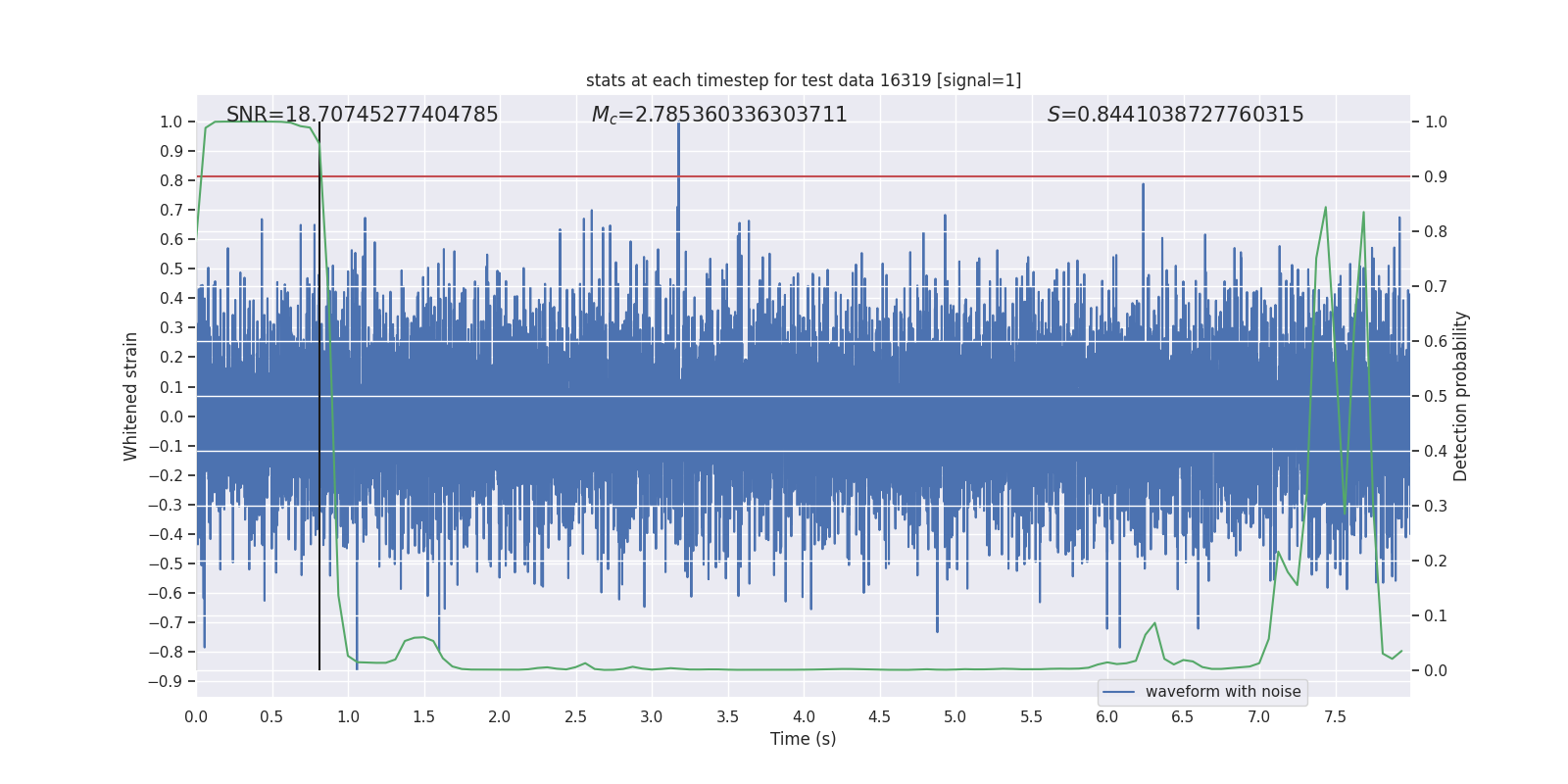Image resolution: width=1568 pixels, height=784 pixels.
Task: Select the Time axis tick label 0.5
Action: 272,716
